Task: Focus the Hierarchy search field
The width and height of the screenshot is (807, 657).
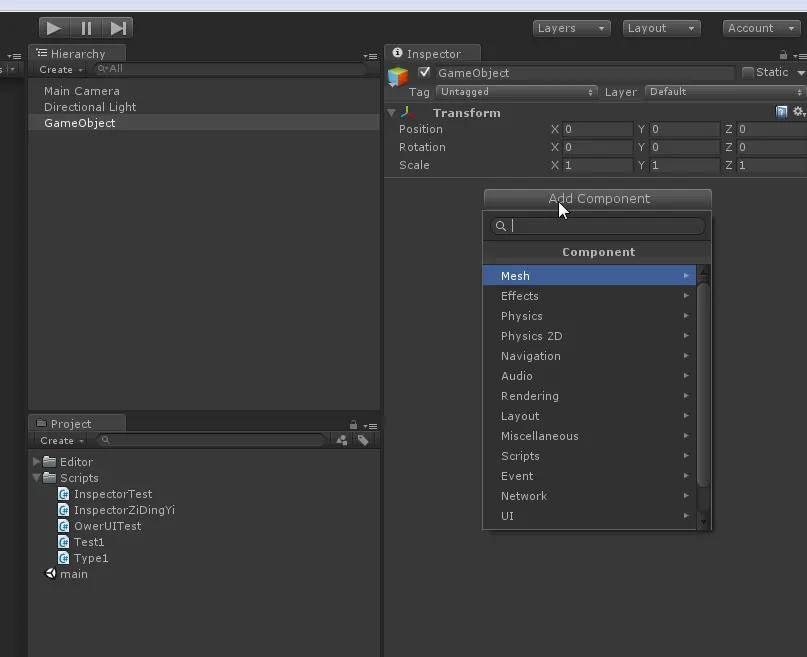Action: coord(230,69)
